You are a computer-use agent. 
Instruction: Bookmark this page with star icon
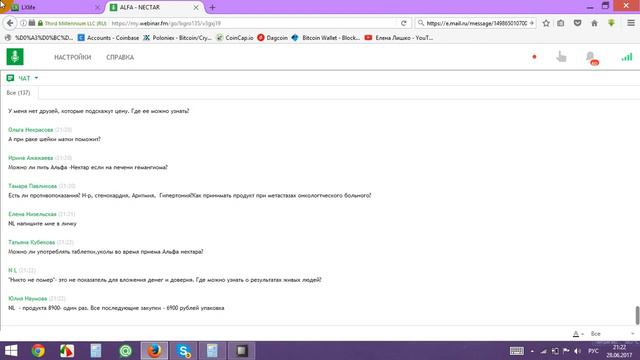click(546, 23)
